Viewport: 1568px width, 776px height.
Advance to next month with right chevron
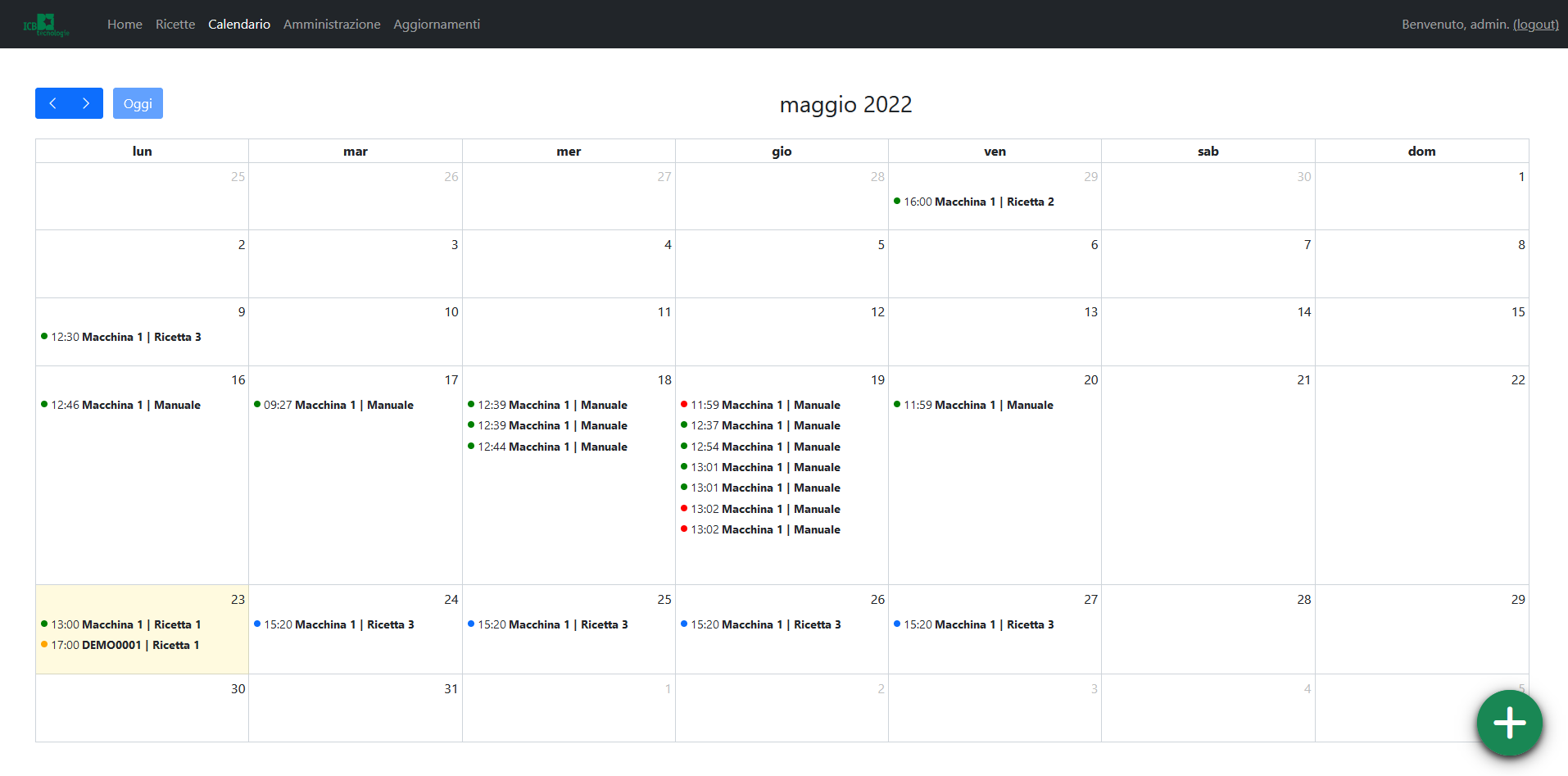[x=86, y=103]
